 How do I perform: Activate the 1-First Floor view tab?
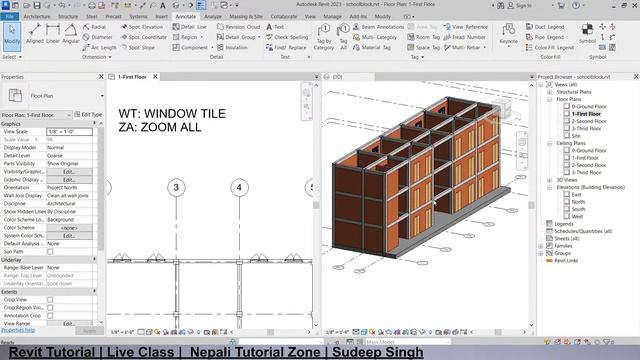tap(132, 77)
